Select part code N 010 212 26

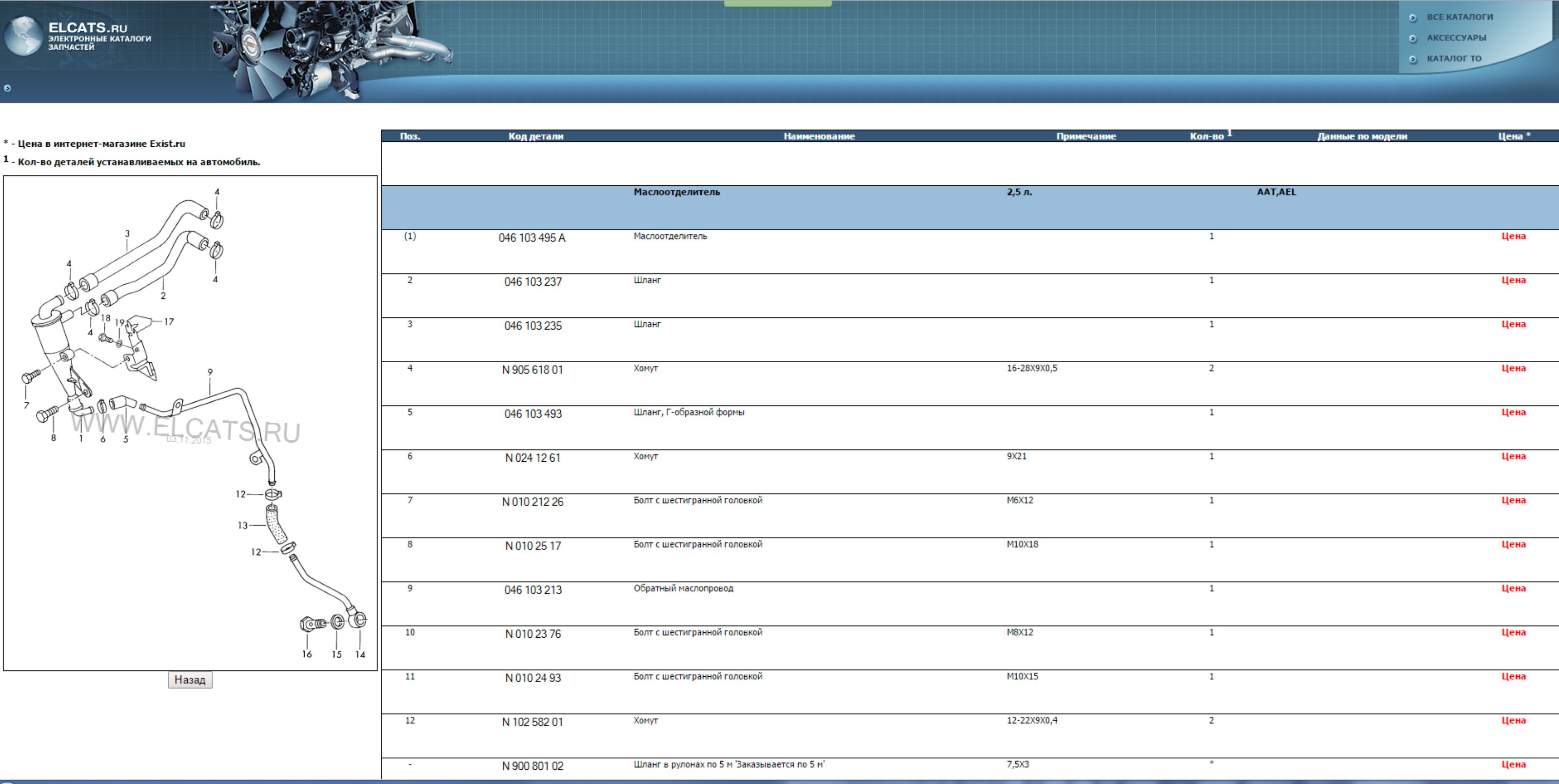pos(532,502)
